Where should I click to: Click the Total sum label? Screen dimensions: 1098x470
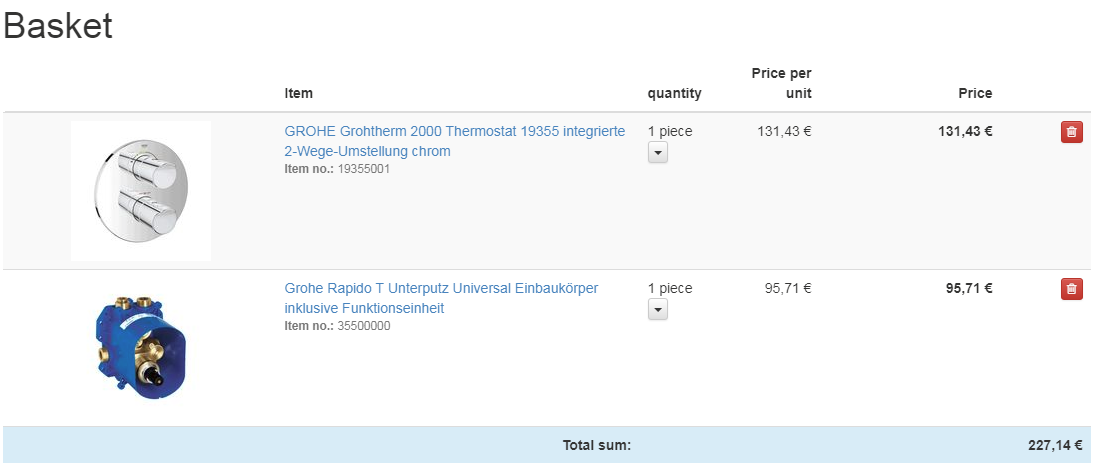coord(597,445)
